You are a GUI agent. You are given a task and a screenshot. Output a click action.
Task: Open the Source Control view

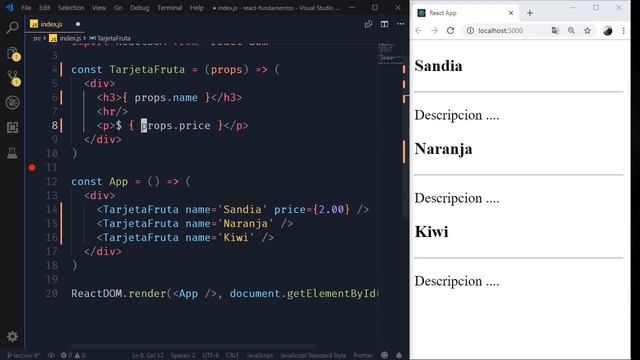click(x=13, y=78)
